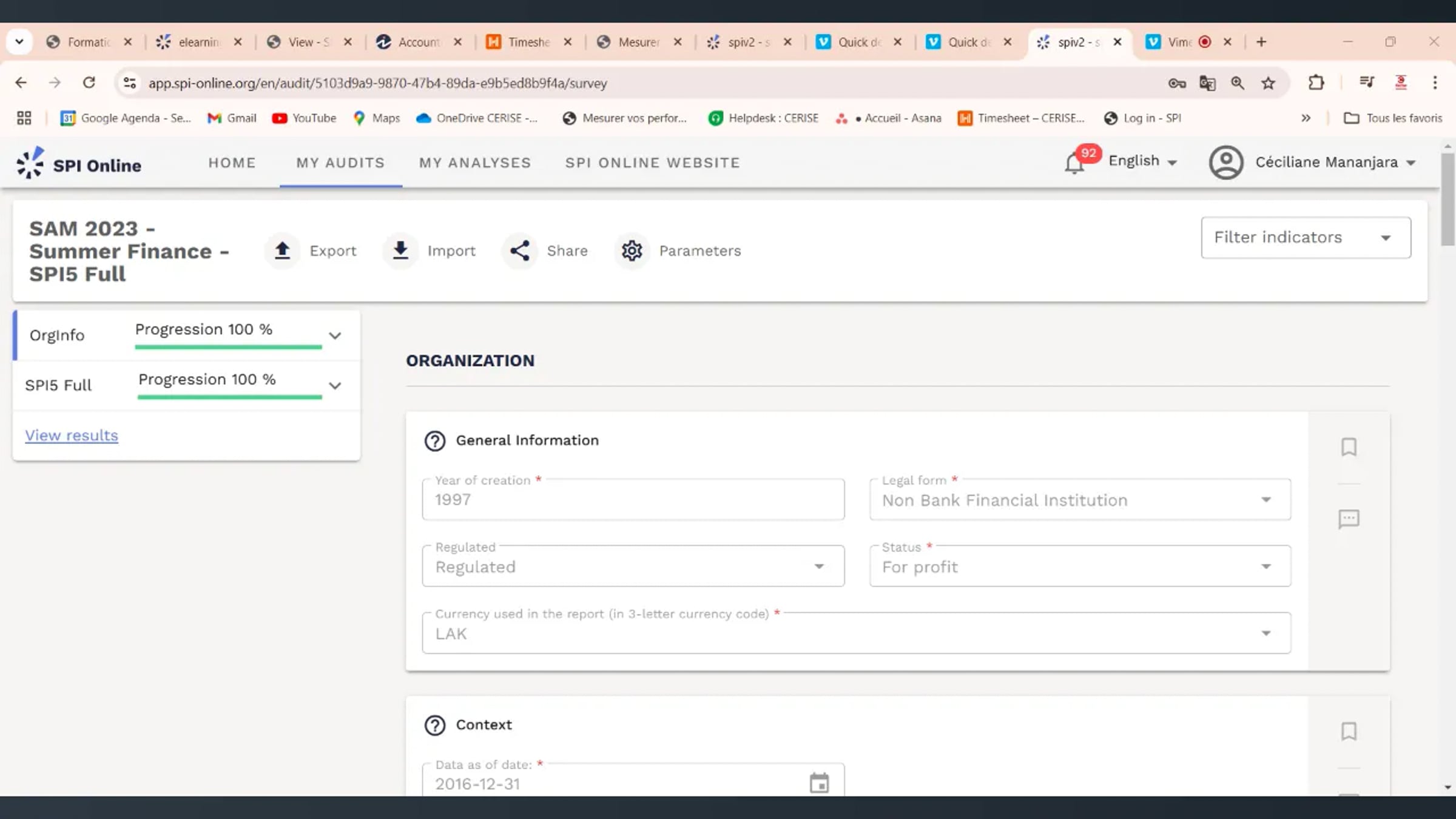Bookmark the Context section
Image resolution: width=1456 pixels, height=819 pixels.
pyautogui.click(x=1350, y=732)
